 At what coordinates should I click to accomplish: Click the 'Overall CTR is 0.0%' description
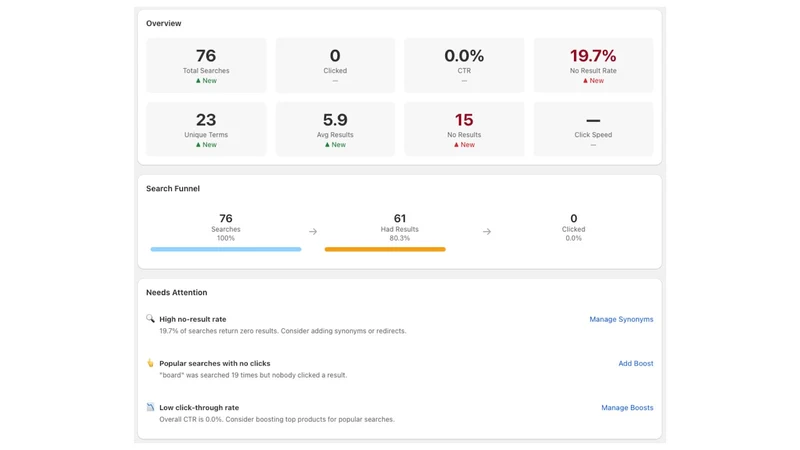(x=277, y=419)
